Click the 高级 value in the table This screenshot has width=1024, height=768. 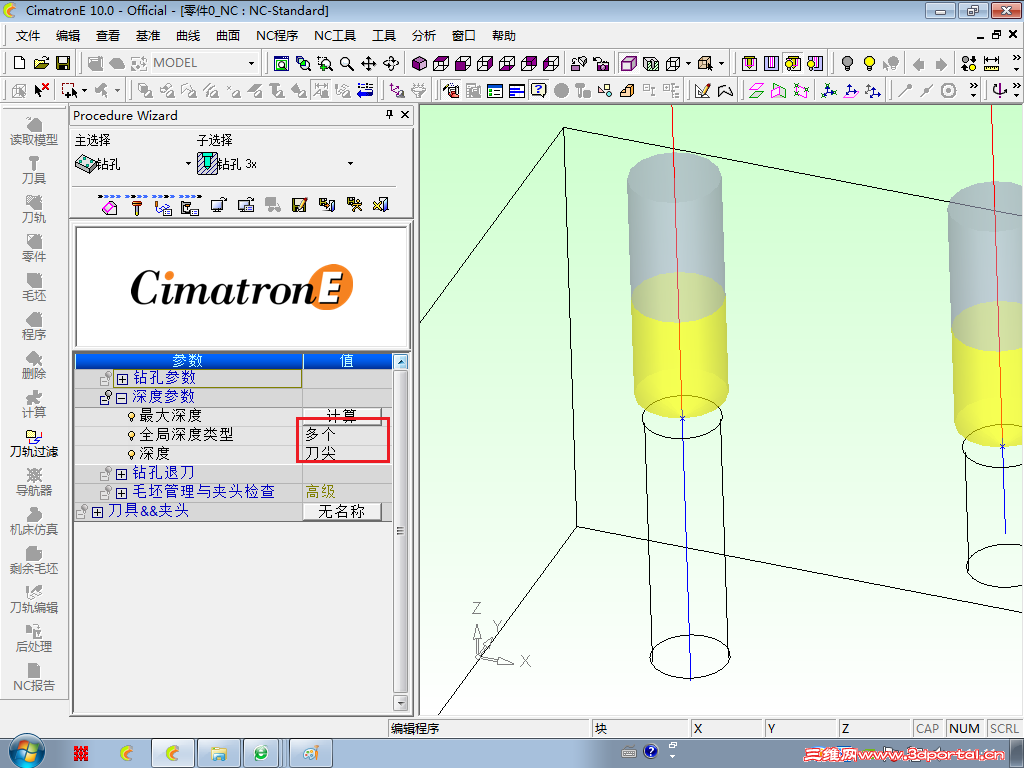(321, 492)
